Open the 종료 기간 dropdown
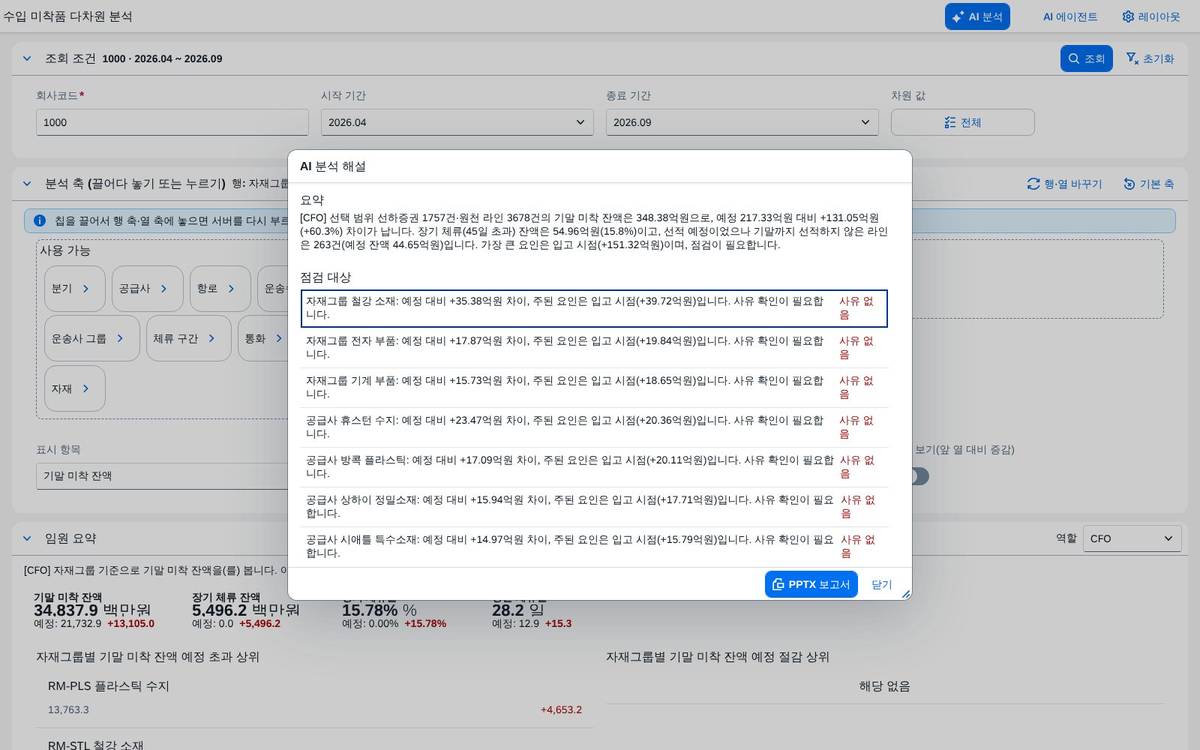This screenshot has height=750, width=1200. pos(742,122)
